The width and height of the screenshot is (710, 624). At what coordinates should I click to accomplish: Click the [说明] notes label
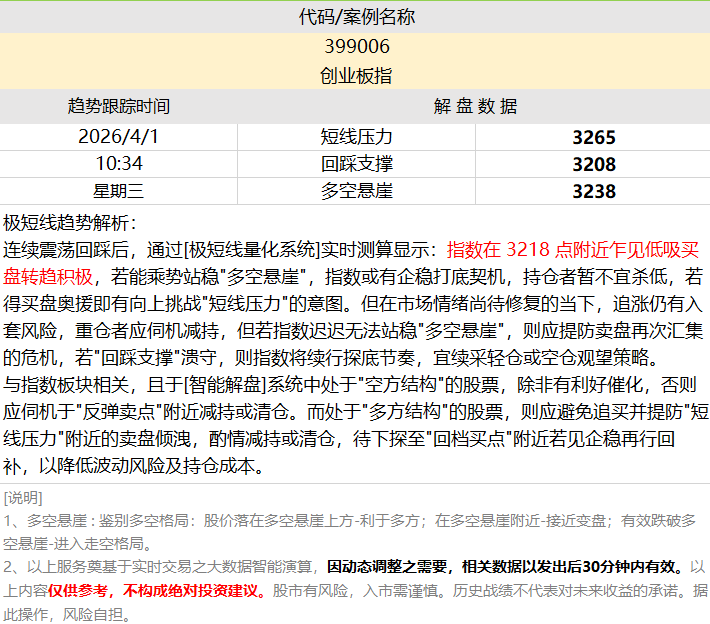[x=24, y=498]
